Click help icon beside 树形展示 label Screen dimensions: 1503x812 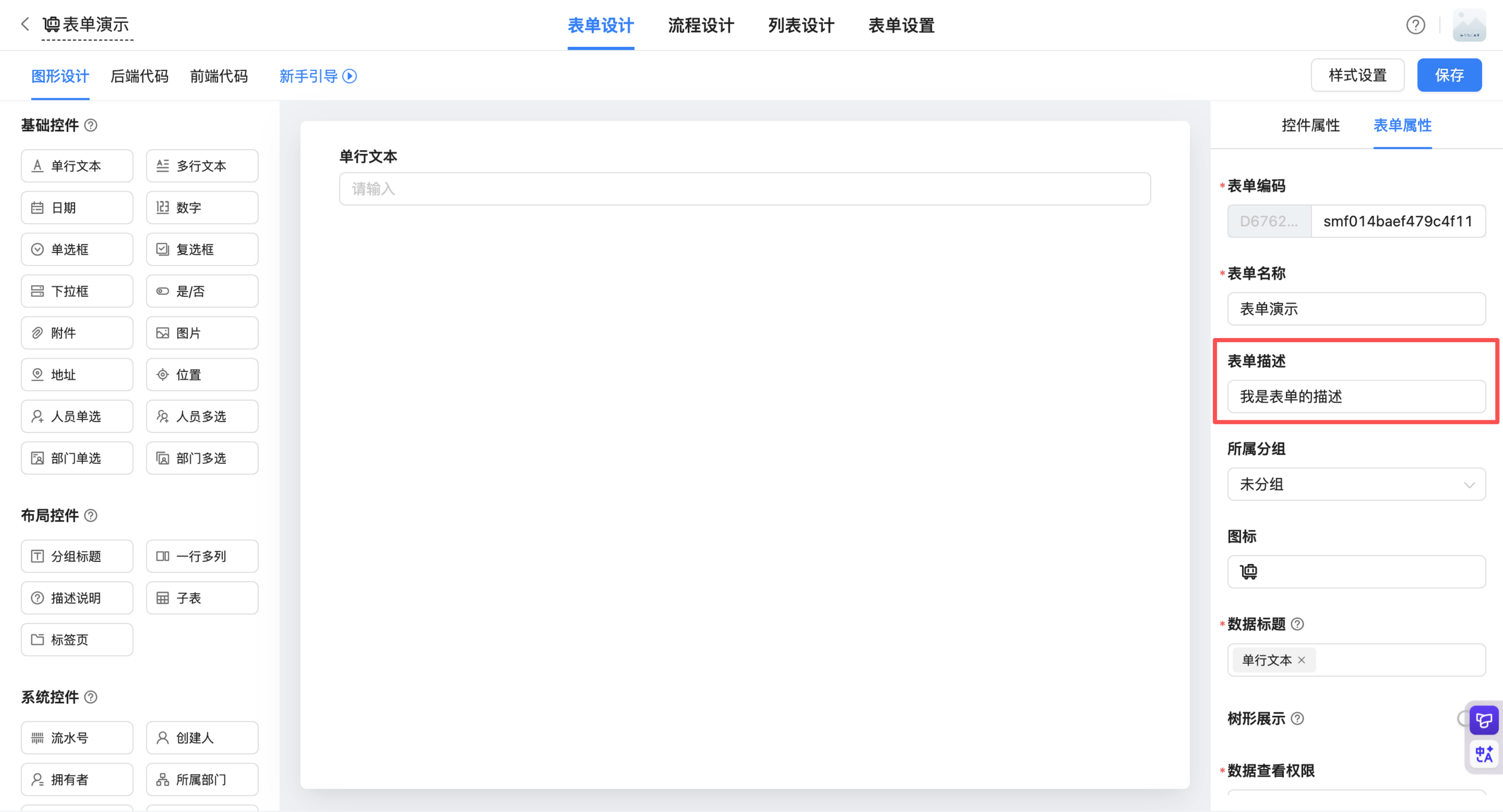pos(1297,719)
